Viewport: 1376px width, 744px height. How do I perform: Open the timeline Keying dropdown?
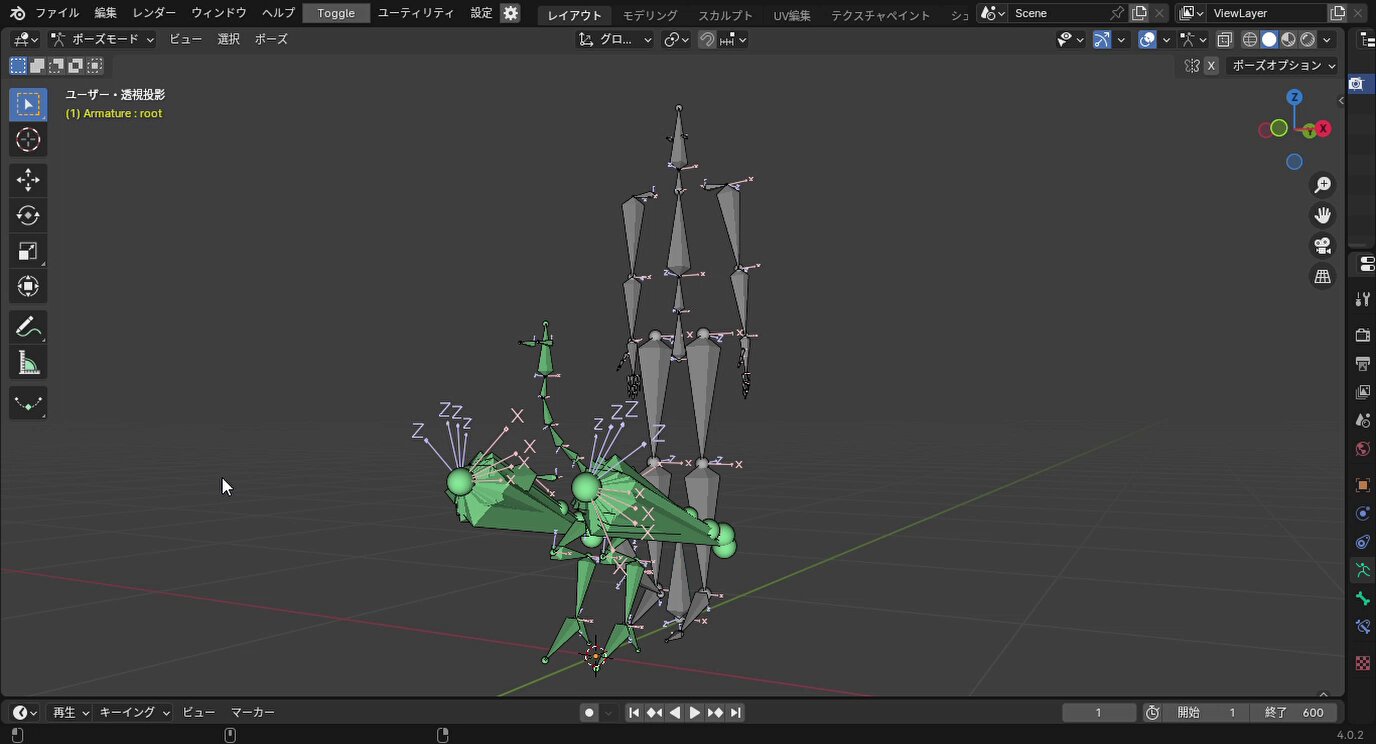tap(134, 713)
